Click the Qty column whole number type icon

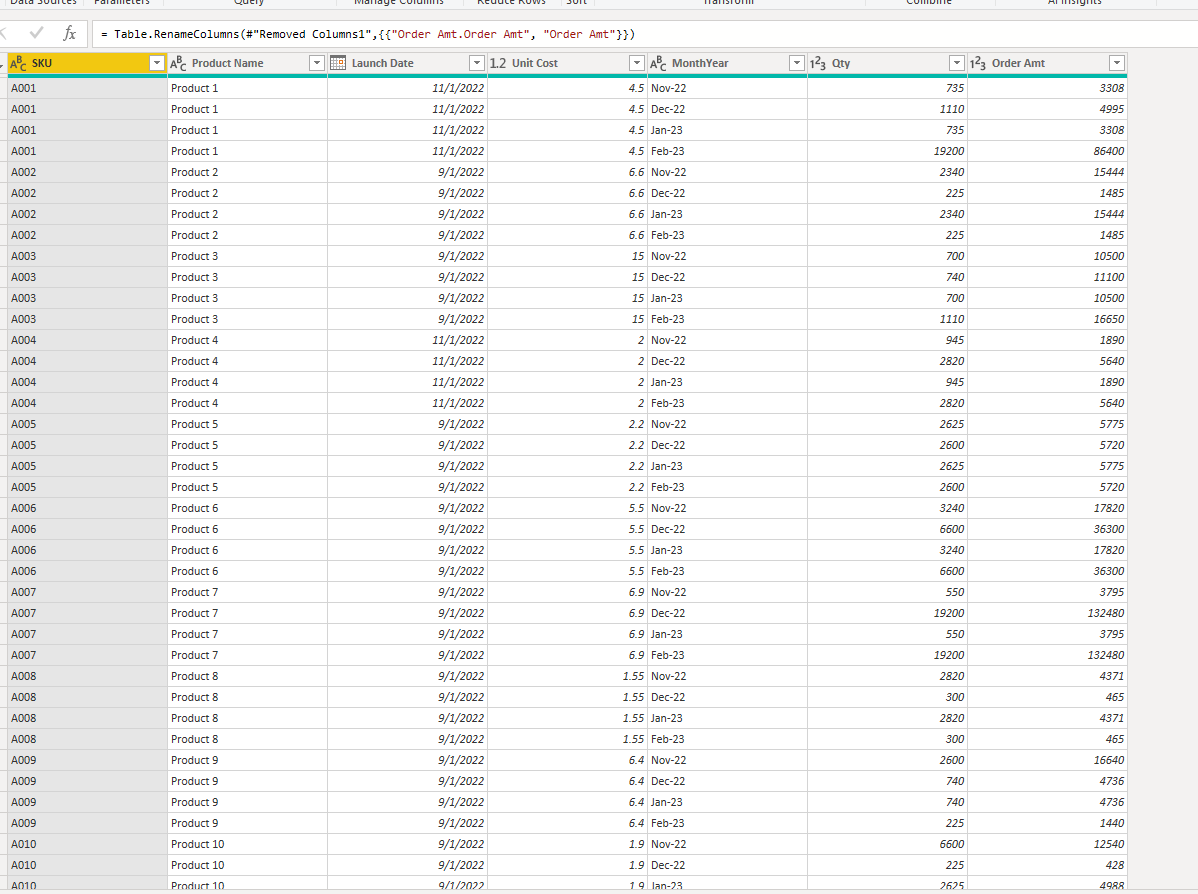click(818, 63)
